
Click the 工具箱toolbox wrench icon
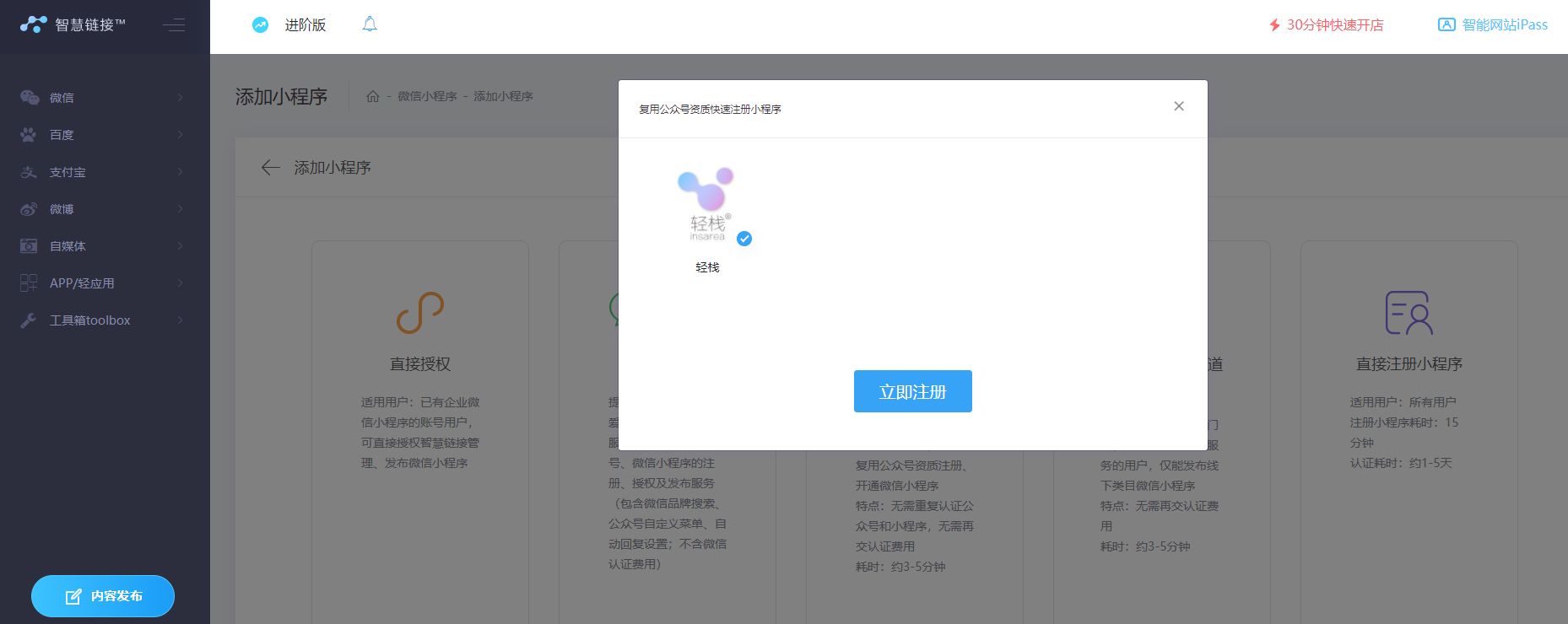pyautogui.click(x=29, y=320)
